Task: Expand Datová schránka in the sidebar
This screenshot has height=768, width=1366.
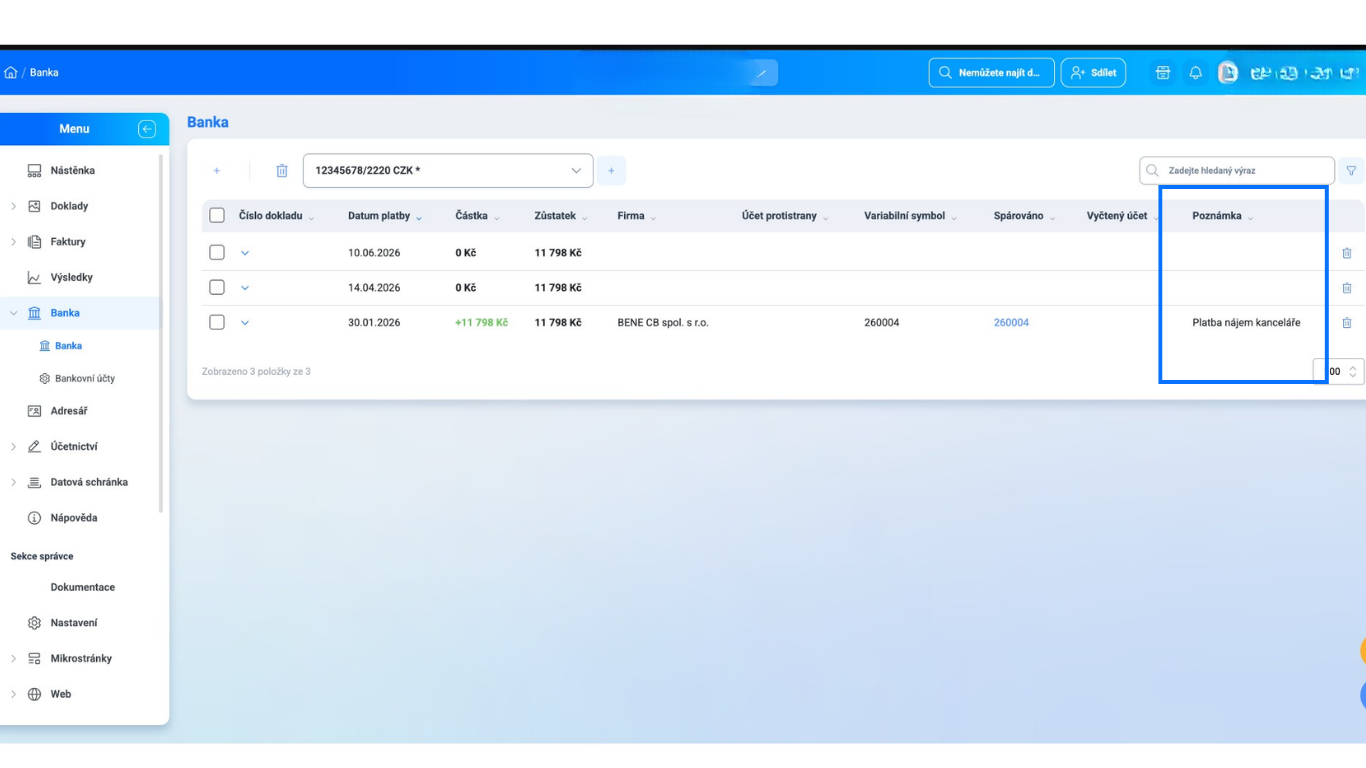Action: 13,483
